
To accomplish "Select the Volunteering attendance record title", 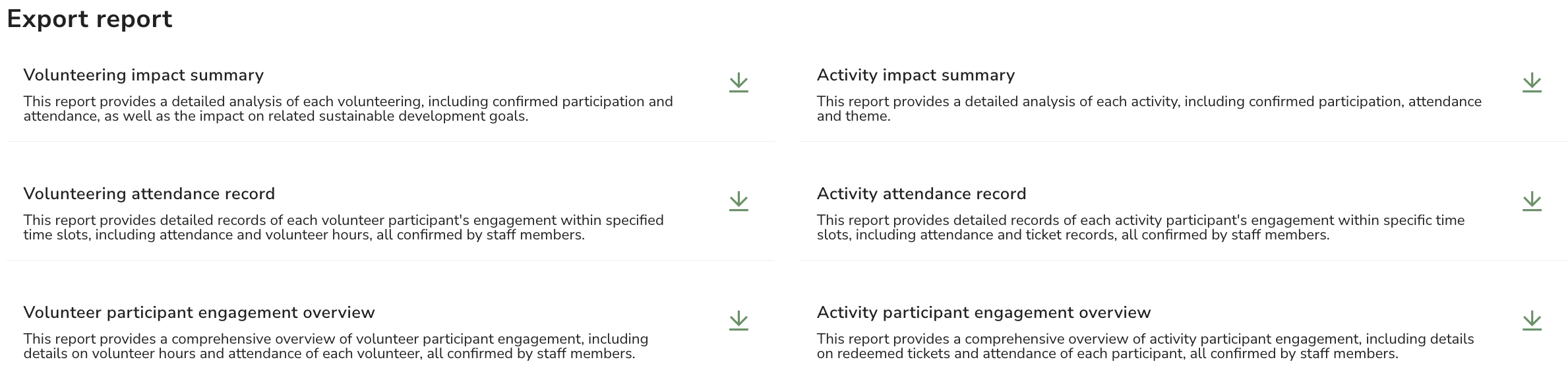I will (149, 194).
